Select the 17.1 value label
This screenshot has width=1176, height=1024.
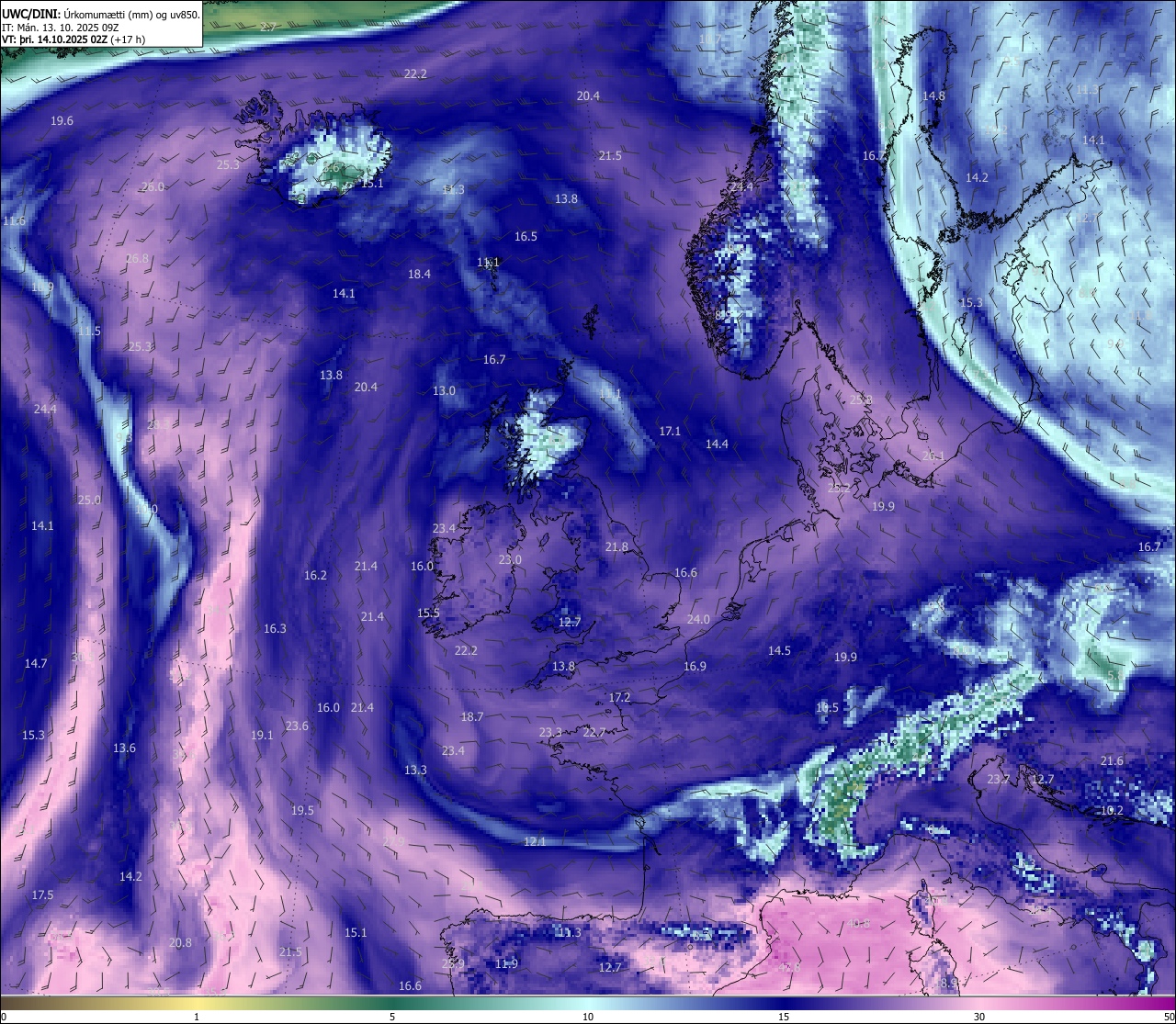click(x=670, y=431)
